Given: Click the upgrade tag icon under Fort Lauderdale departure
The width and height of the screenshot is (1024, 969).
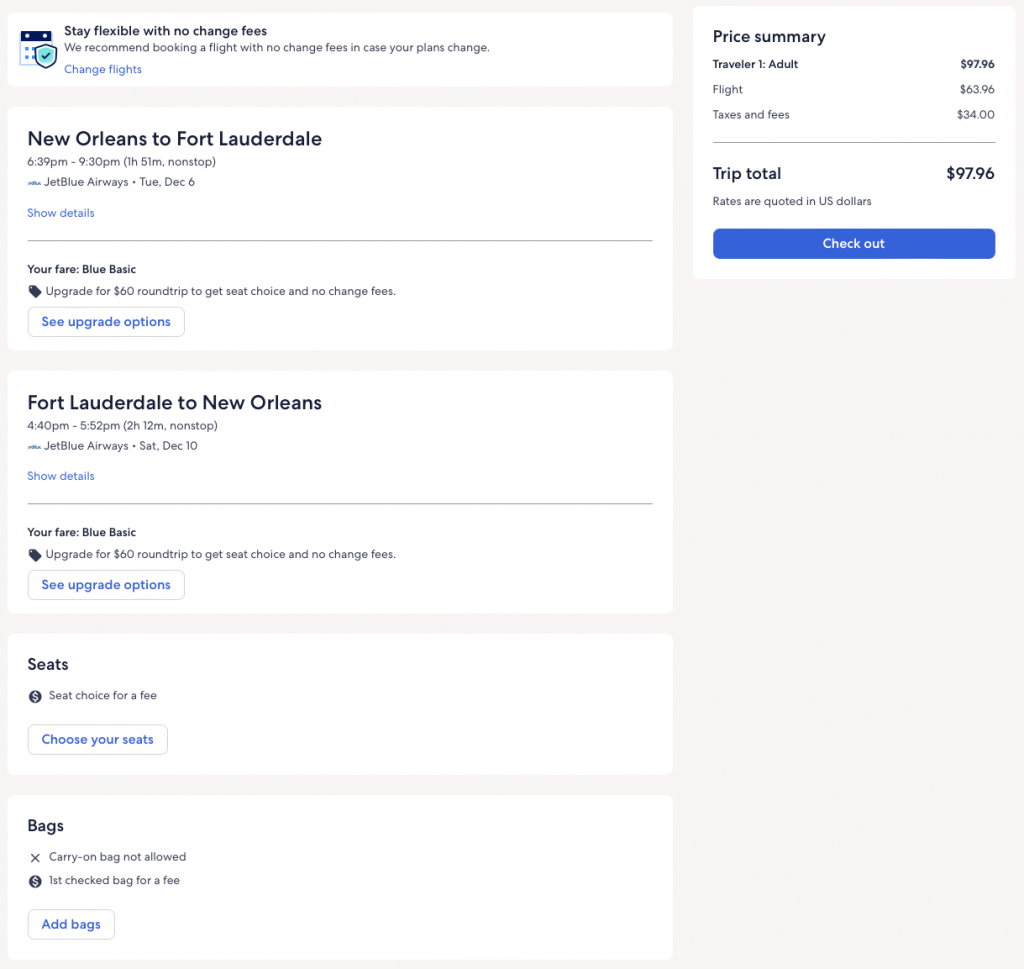Looking at the screenshot, I should [x=35, y=555].
